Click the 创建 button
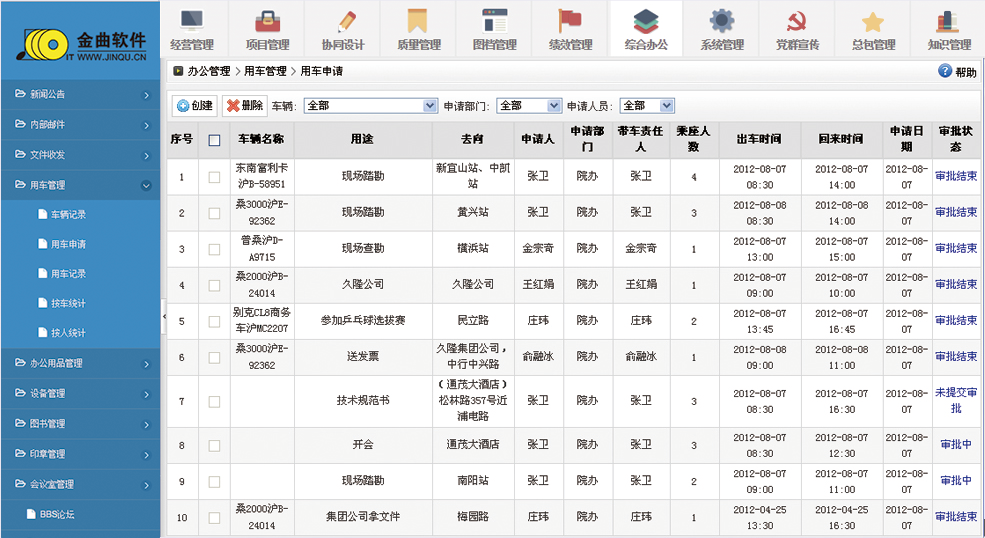 (x=195, y=105)
